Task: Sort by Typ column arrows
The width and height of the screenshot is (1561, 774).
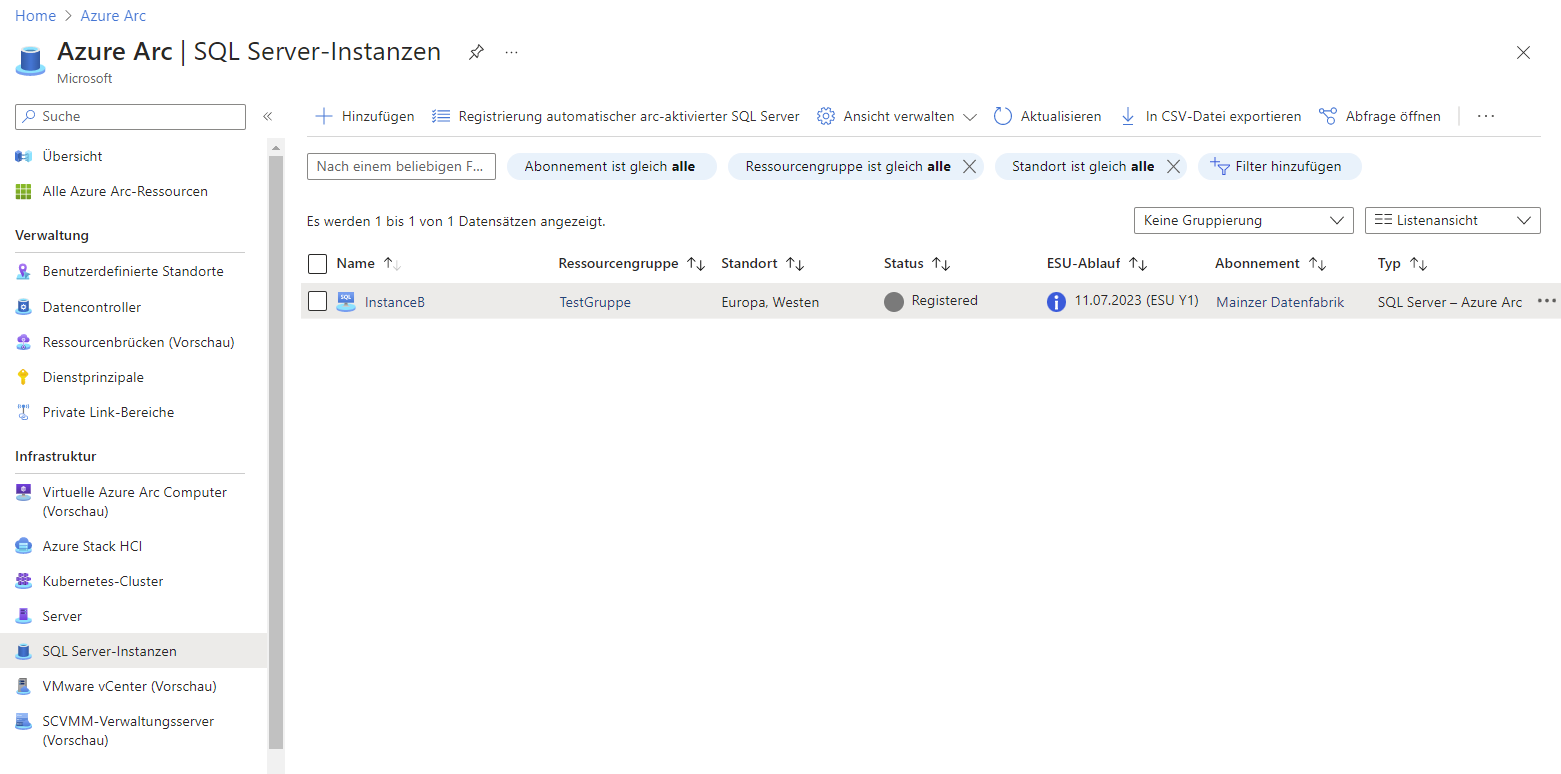Action: pyautogui.click(x=1418, y=264)
